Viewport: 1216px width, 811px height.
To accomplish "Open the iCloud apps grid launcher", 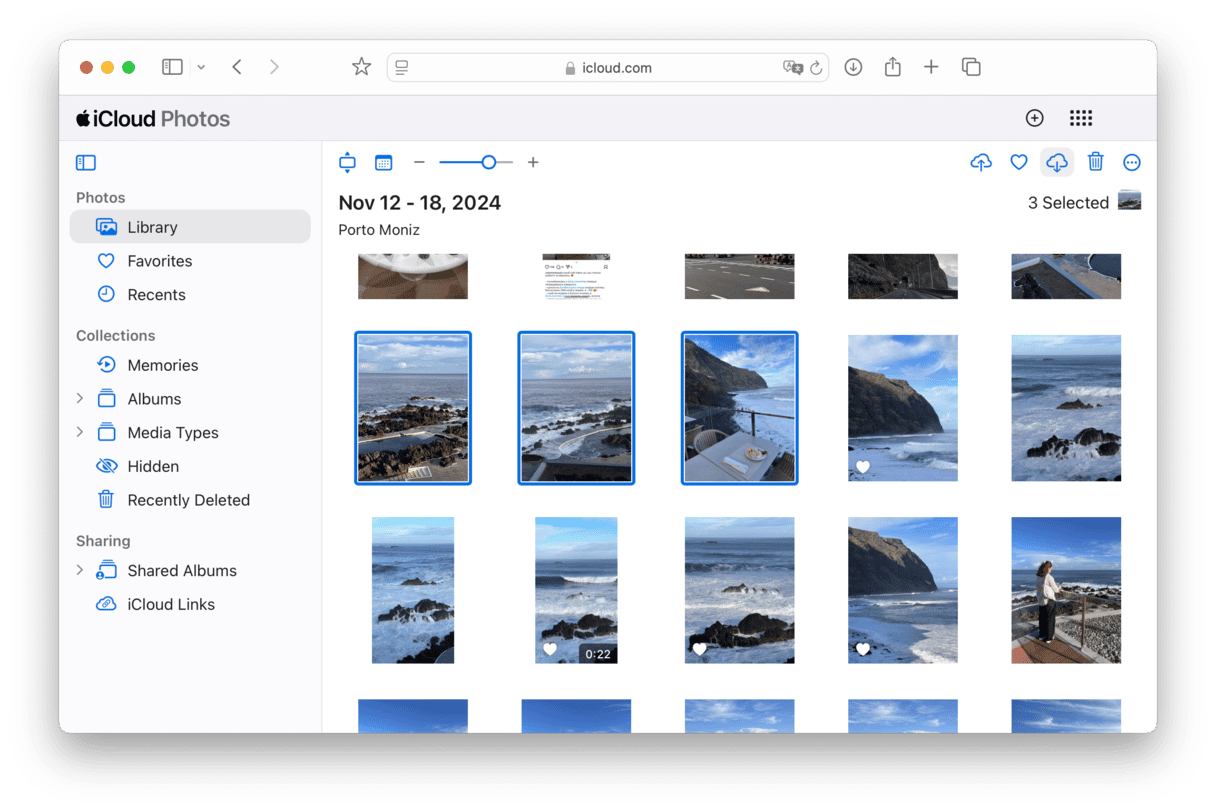I will click(x=1080, y=119).
